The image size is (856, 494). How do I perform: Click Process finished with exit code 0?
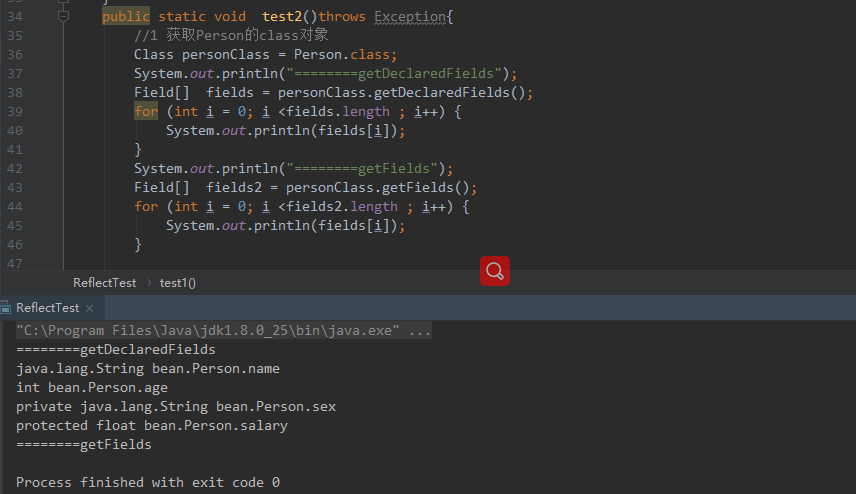(x=148, y=483)
